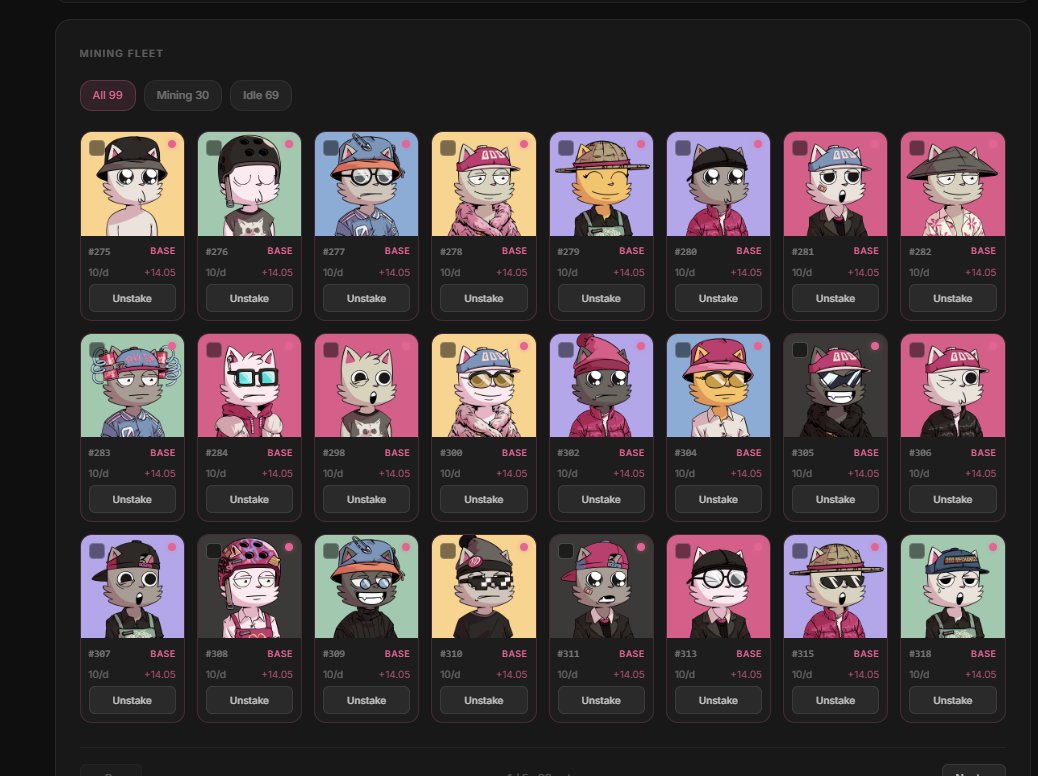View cat #284 with cyan glasses
The width and height of the screenshot is (1038, 776).
click(250, 385)
